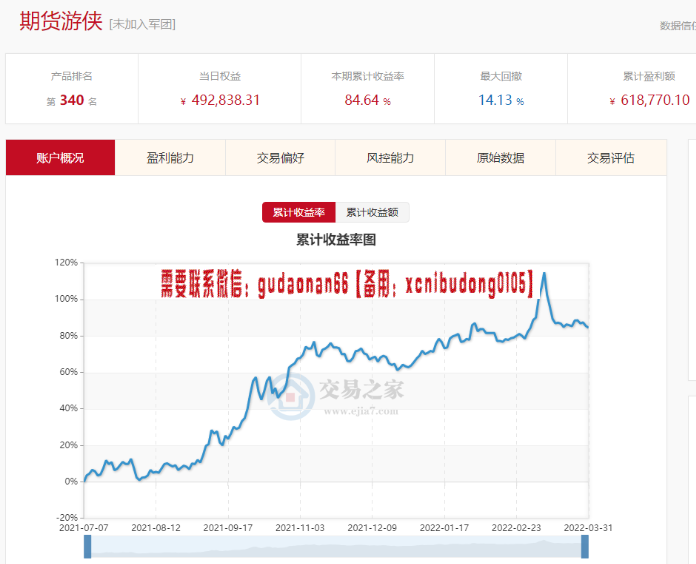This screenshot has height=564, width=696.
Task: Click the 产品排名 340 ranking value
Action: (x=72, y=100)
